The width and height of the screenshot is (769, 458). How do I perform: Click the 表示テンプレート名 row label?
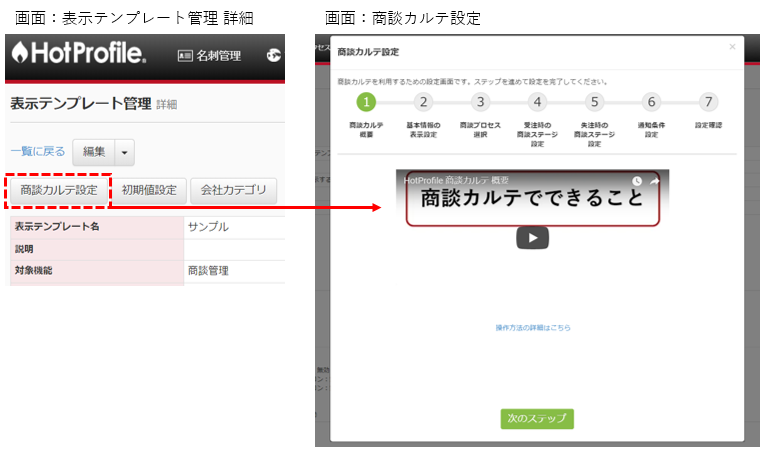(57, 227)
